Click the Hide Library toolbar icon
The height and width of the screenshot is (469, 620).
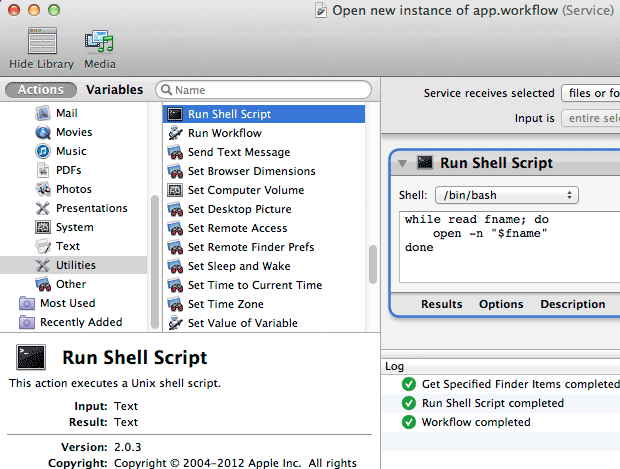(x=41, y=42)
